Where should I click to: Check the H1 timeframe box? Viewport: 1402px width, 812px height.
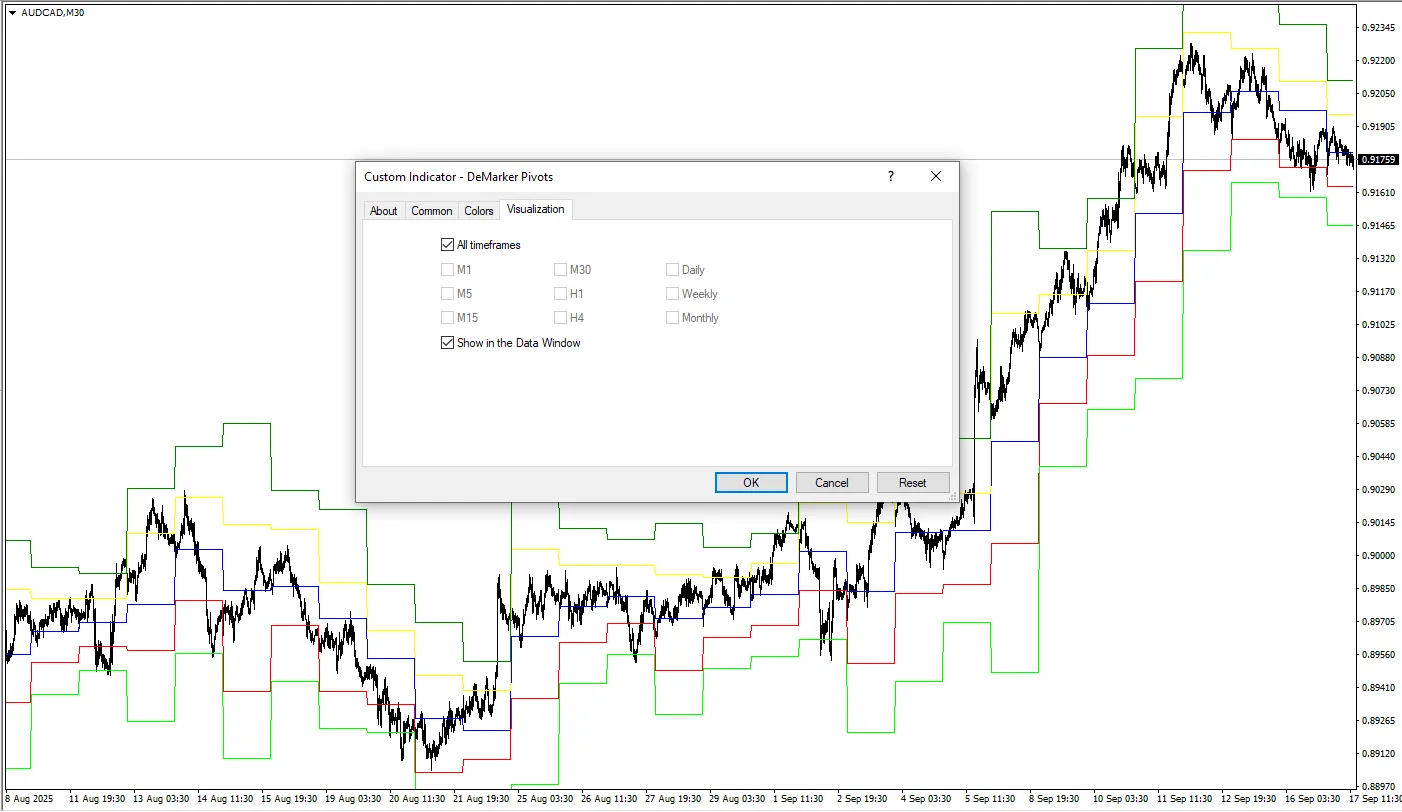click(560, 294)
